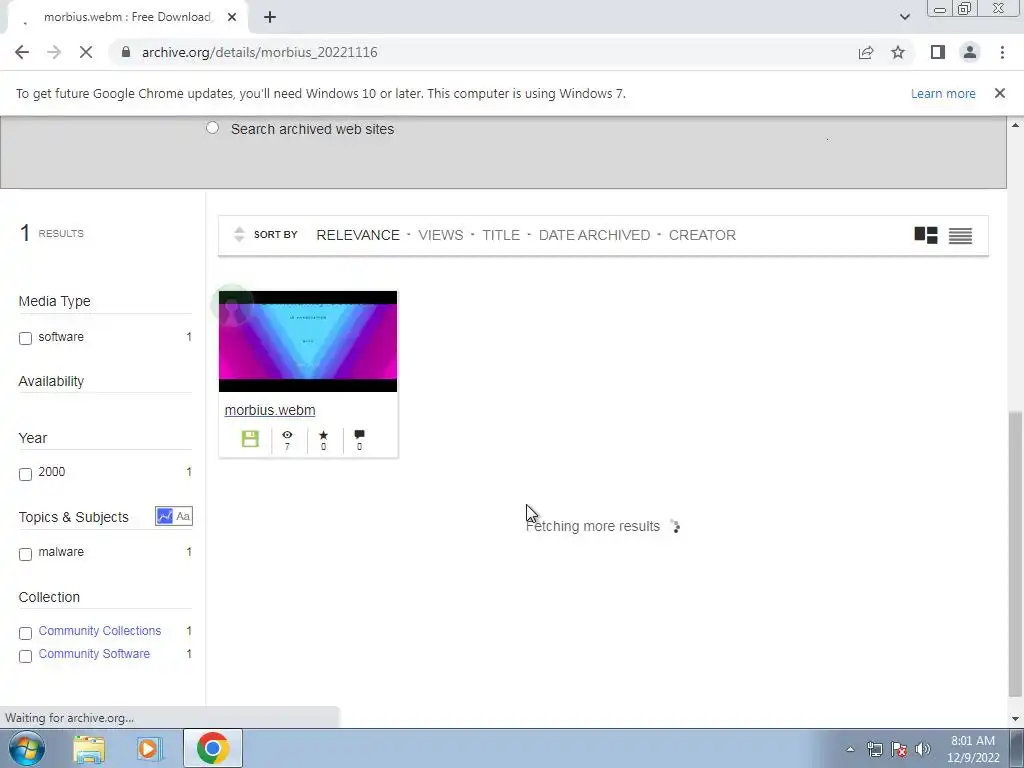Click the network tray icon
1024x768 pixels.
click(x=874, y=749)
